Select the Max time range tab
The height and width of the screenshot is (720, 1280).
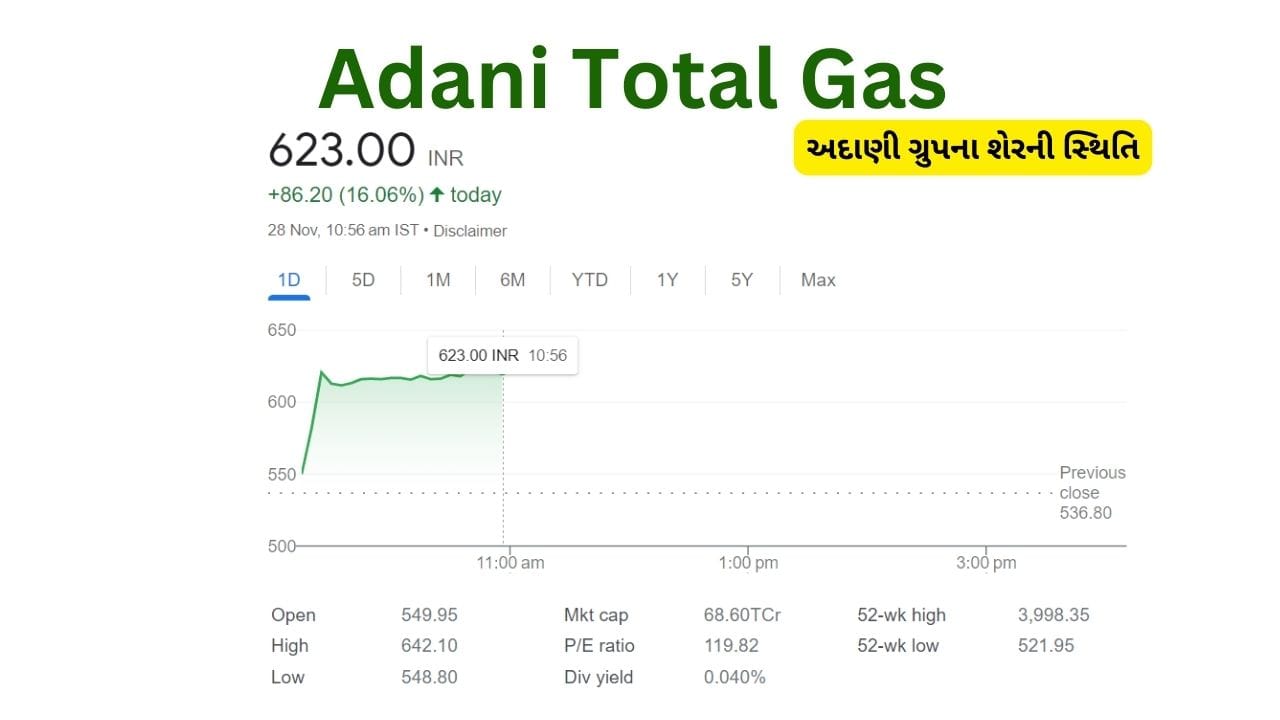point(818,280)
